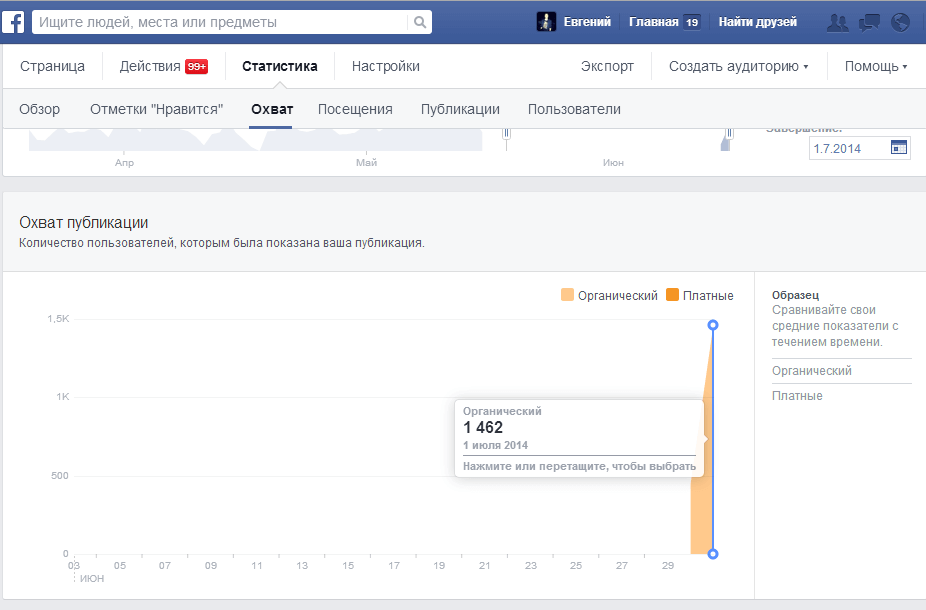Image resolution: width=926 pixels, height=610 pixels.
Task: Click the 29 tick label on chart x-axis
Action: 667,566
